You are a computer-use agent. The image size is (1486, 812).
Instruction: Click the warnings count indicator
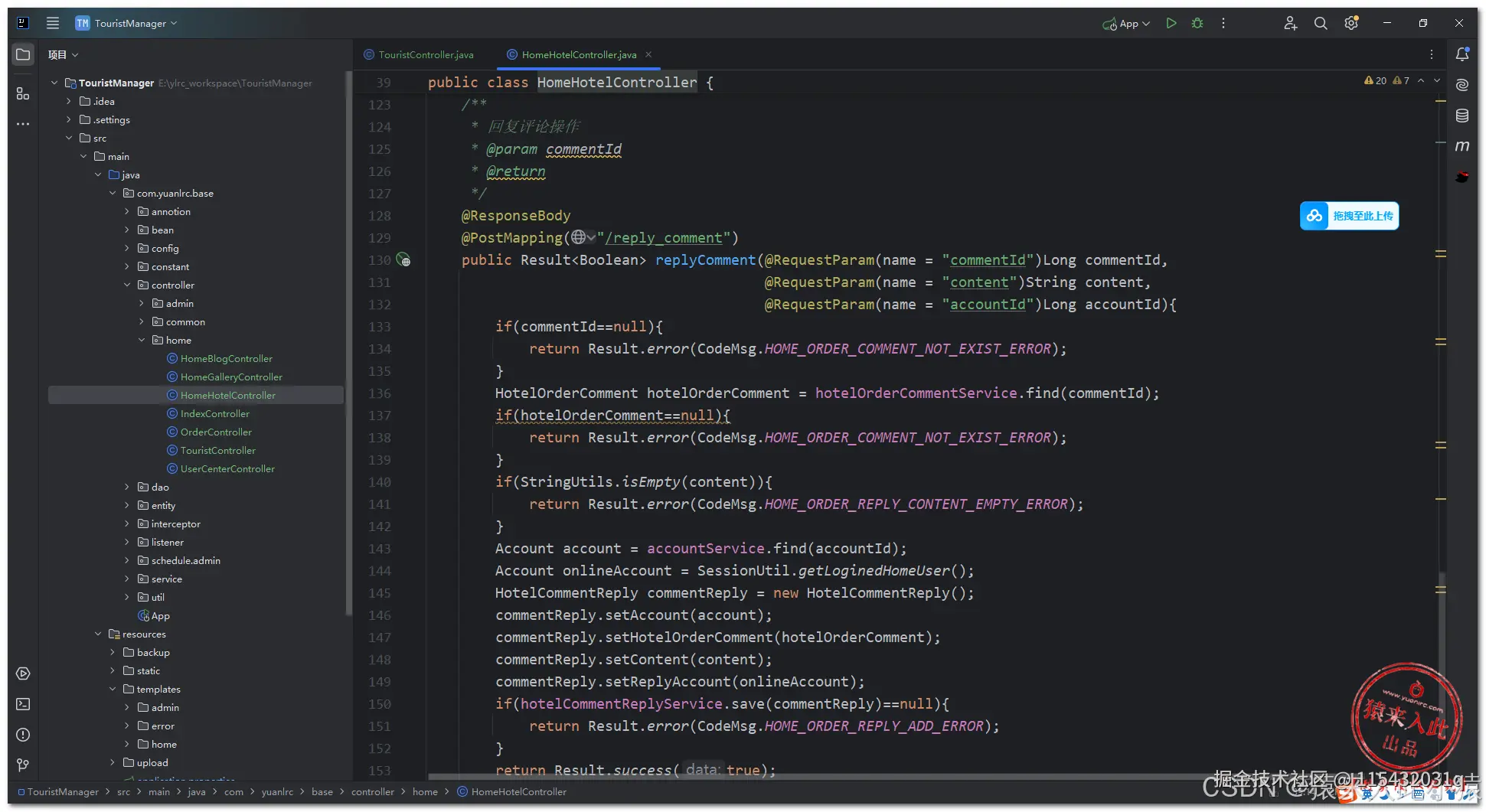[1375, 80]
